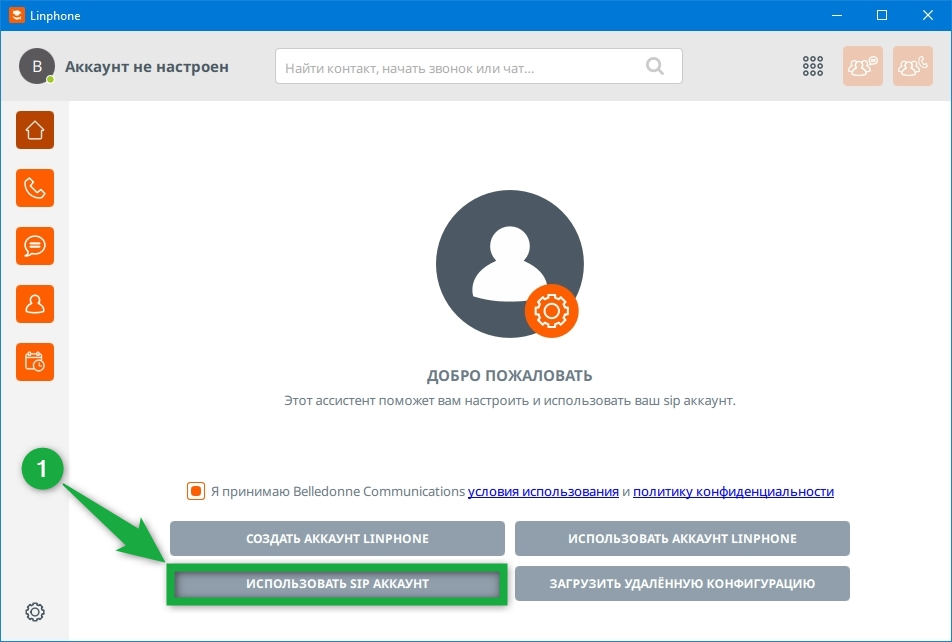Viewport: 952px width, 642px height.
Task: Minimize the Linphone window
Action: click(x=837, y=15)
